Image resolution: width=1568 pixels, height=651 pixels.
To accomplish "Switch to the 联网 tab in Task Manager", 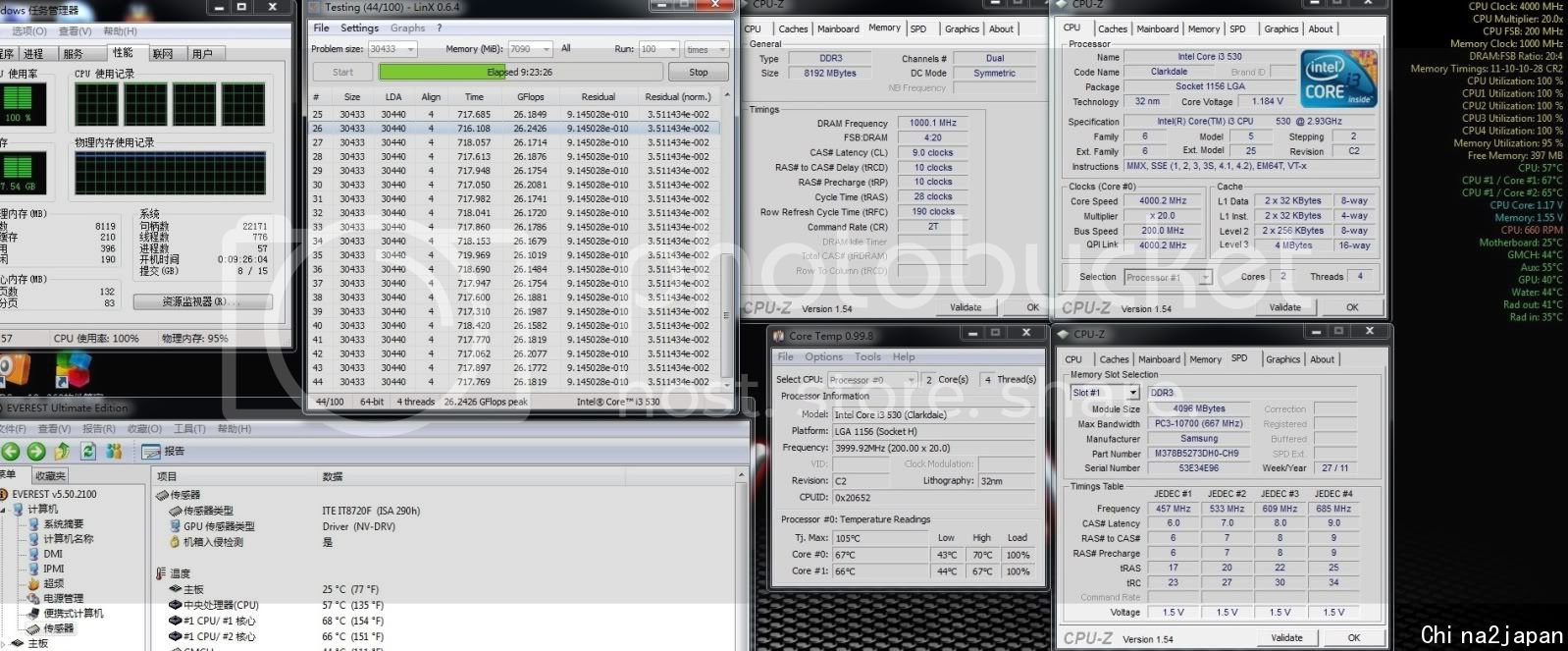I will point(162,54).
